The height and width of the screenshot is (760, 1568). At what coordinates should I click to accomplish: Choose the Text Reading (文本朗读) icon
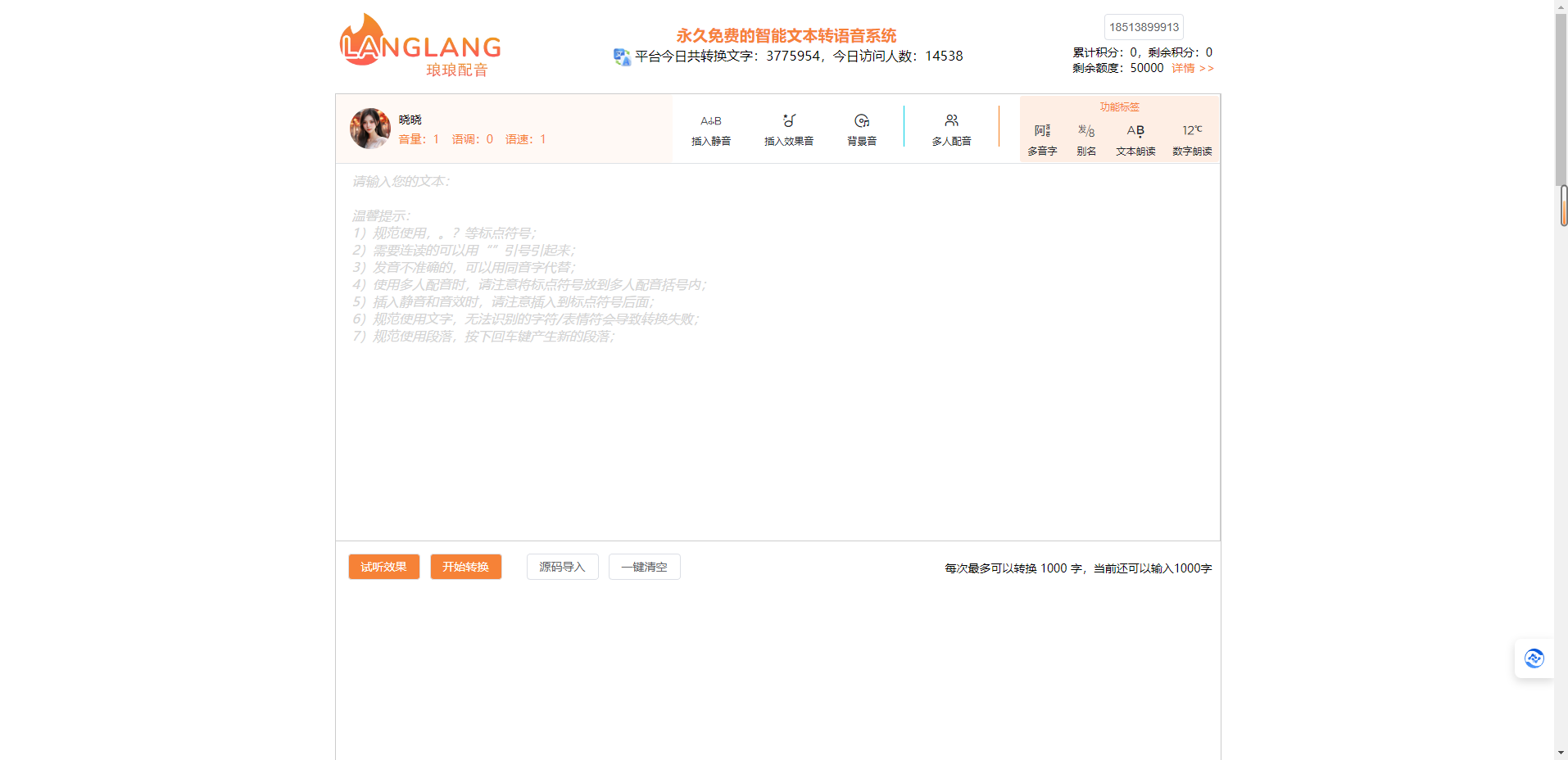1135,131
